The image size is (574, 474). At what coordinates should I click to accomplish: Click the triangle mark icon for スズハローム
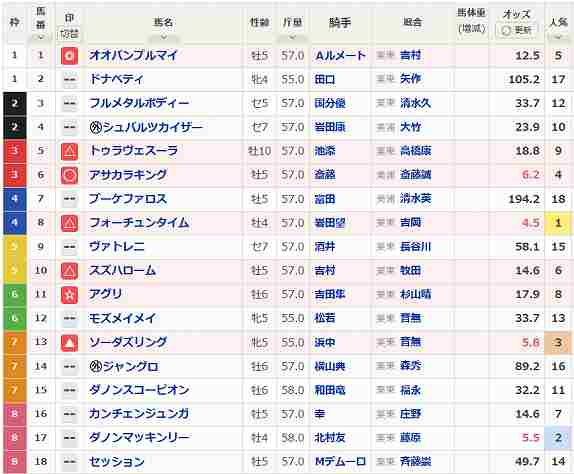tap(69, 271)
